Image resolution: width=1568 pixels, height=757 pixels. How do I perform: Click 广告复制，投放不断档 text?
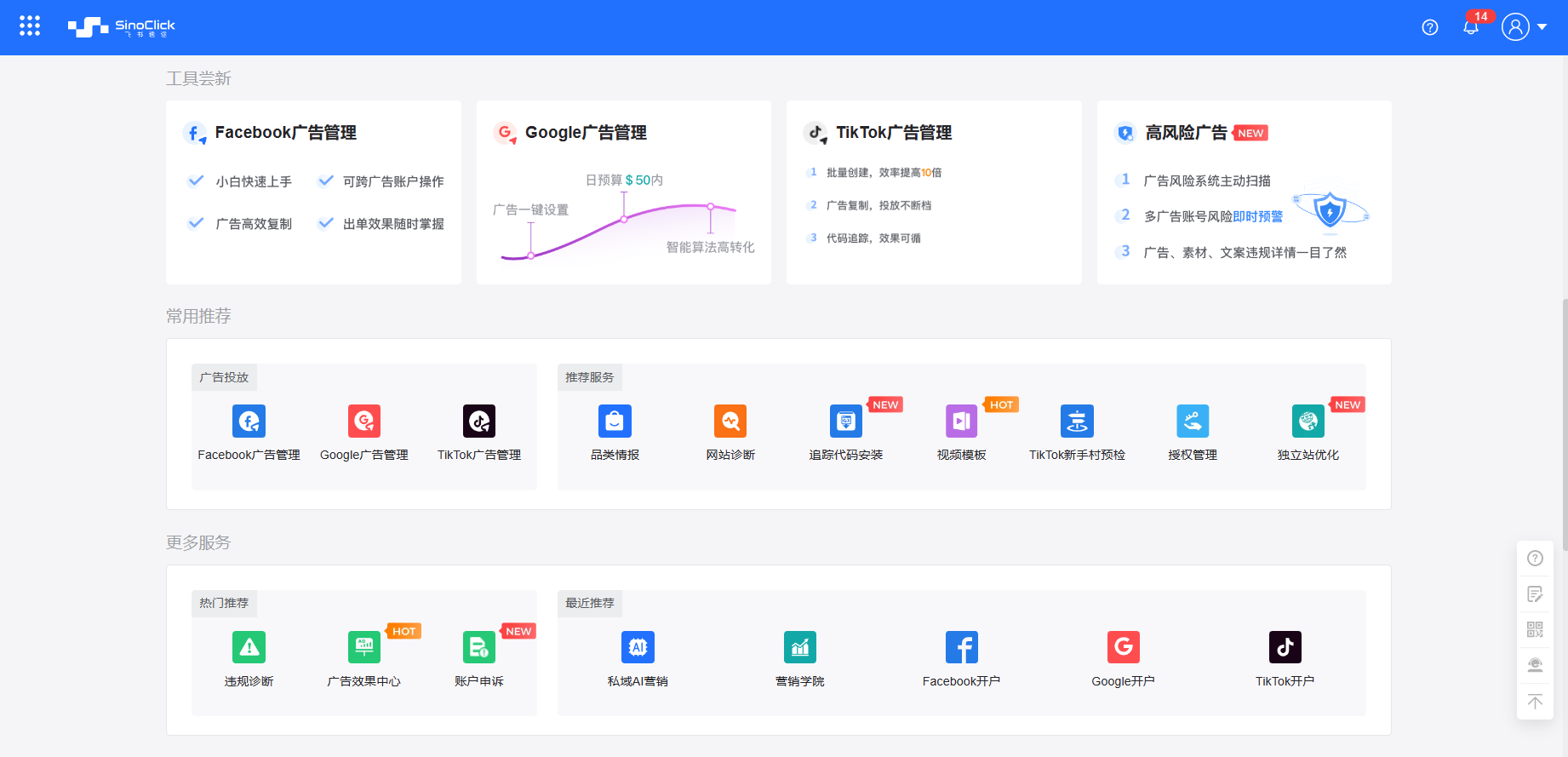[x=878, y=205]
